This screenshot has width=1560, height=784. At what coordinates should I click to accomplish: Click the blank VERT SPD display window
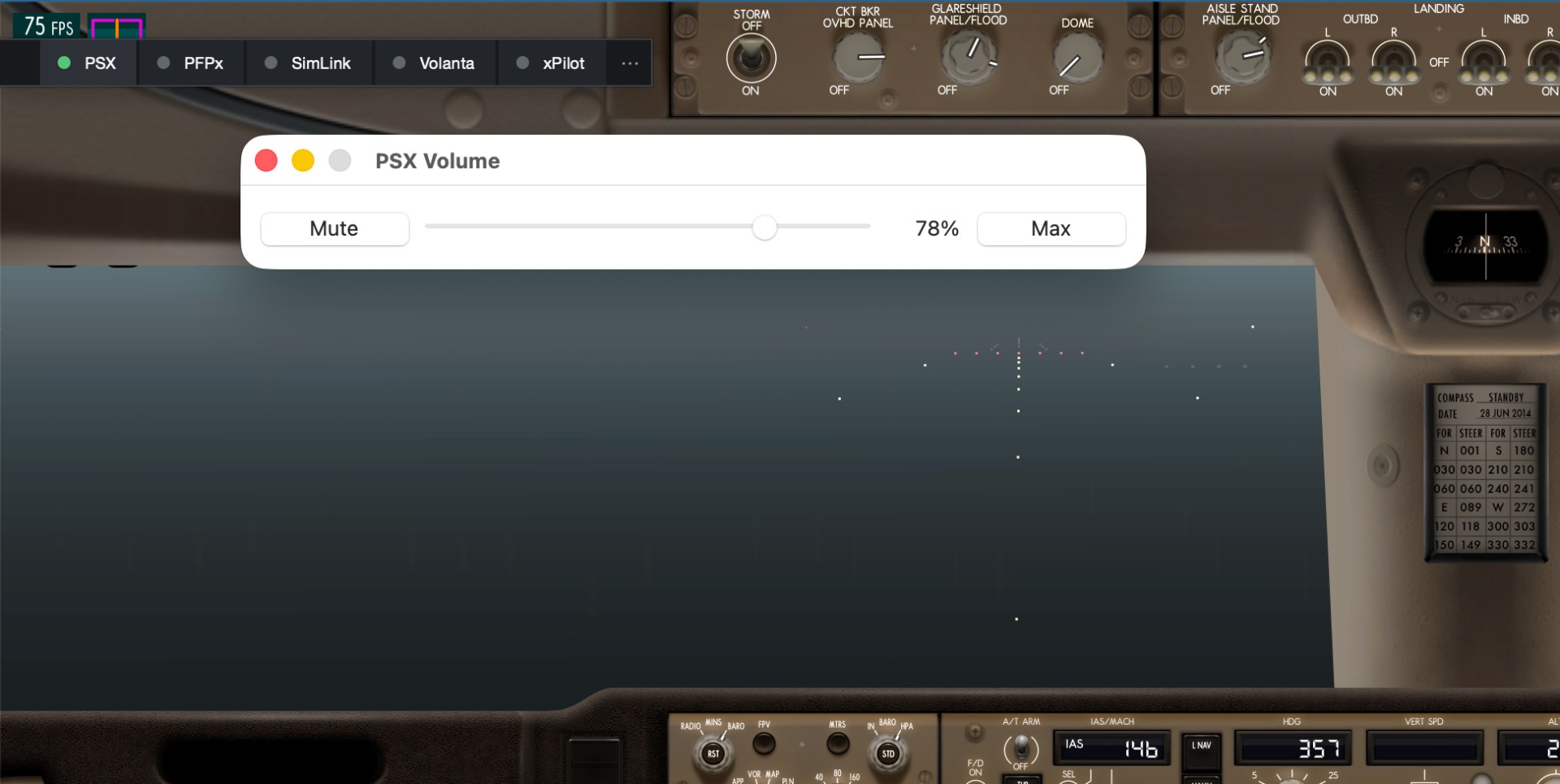click(x=1424, y=748)
